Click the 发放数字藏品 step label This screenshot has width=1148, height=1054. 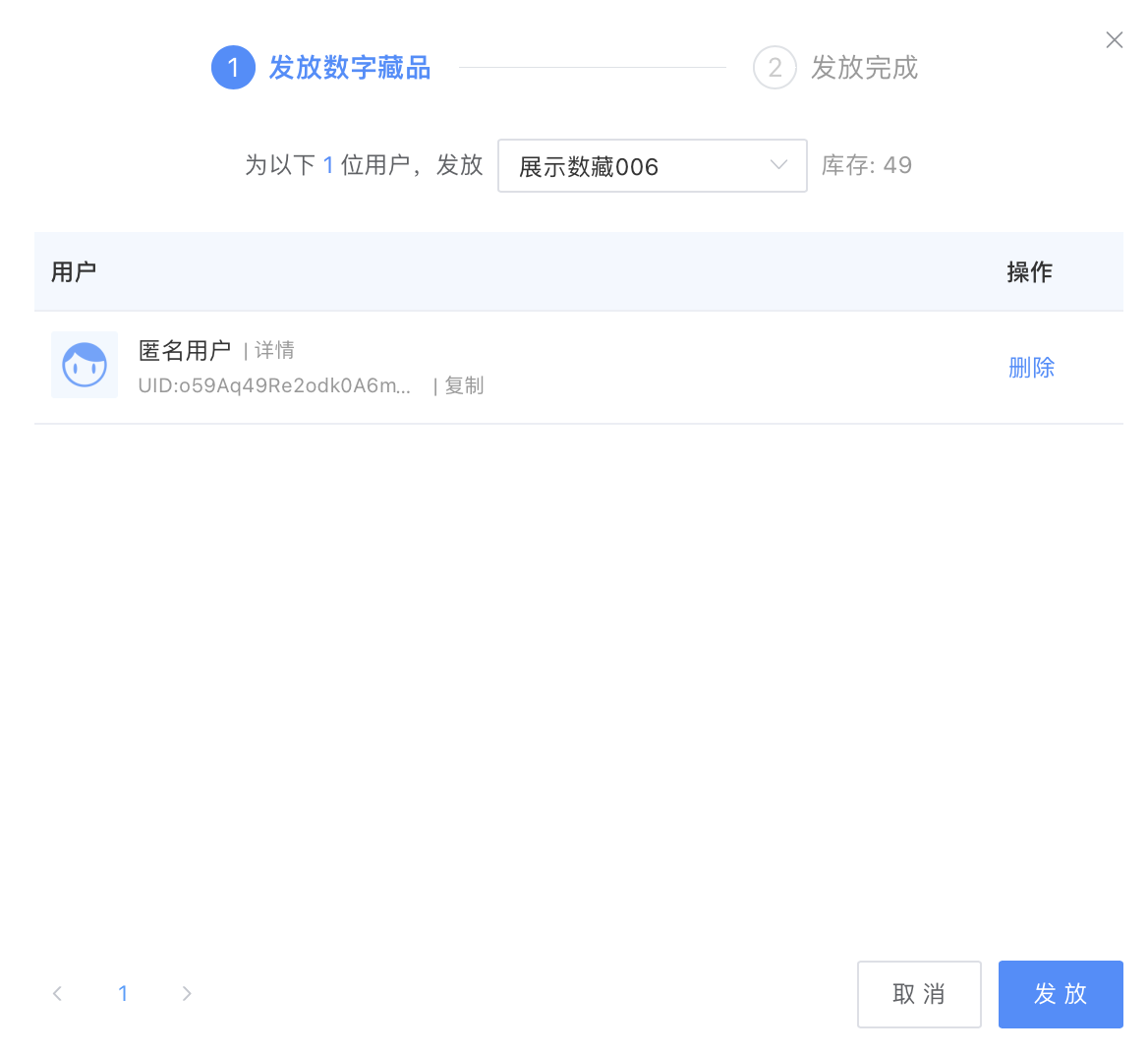[x=350, y=68]
